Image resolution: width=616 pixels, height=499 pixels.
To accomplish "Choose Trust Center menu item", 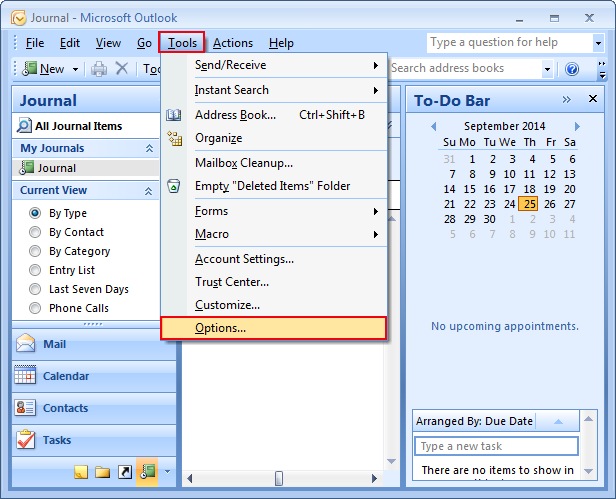I will [274, 282].
